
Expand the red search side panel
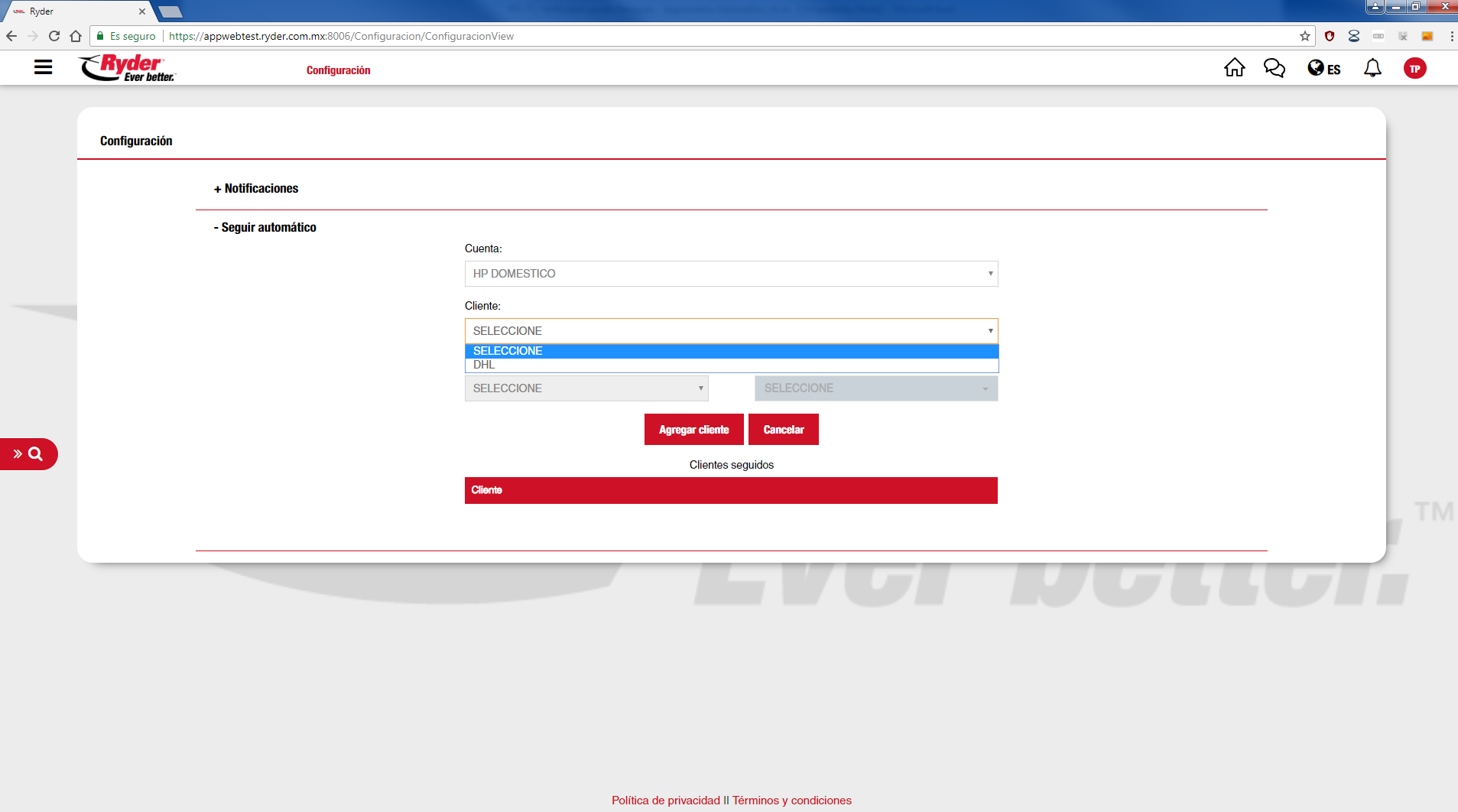click(x=28, y=454)
